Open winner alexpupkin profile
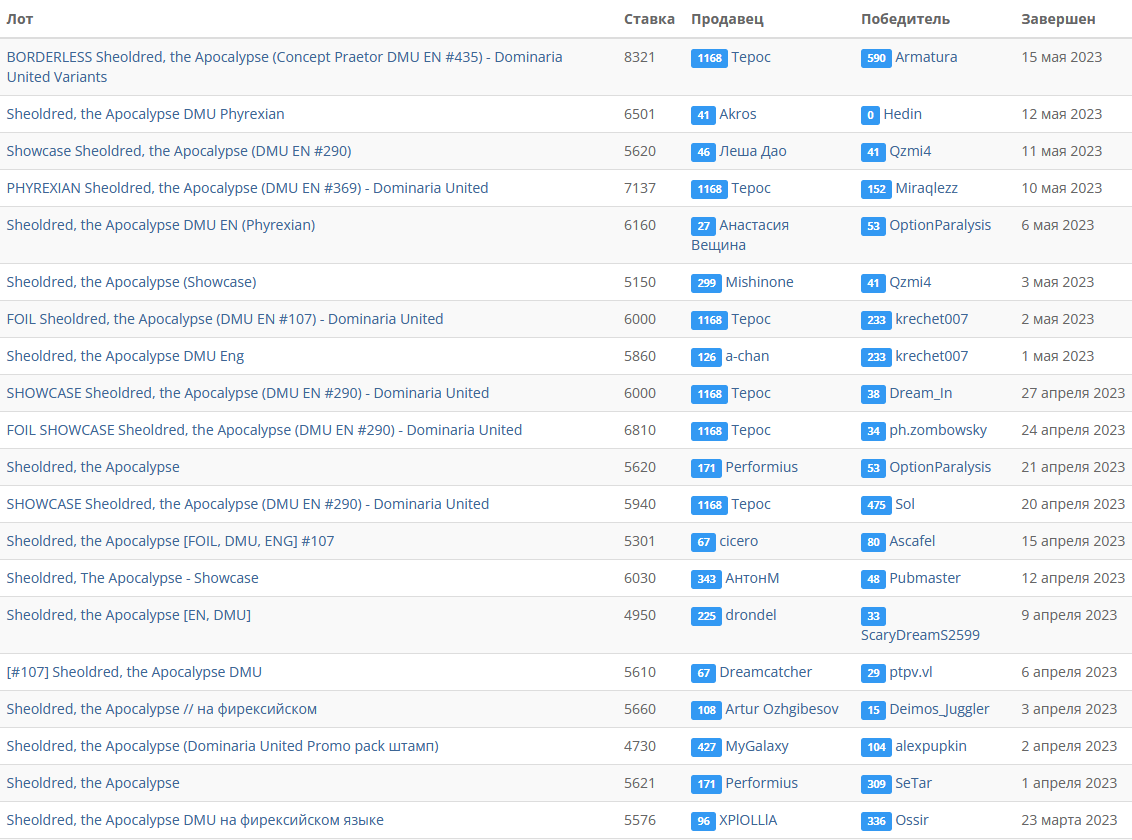This screenshot has width=1132, height=840. [x=931, y=745]
